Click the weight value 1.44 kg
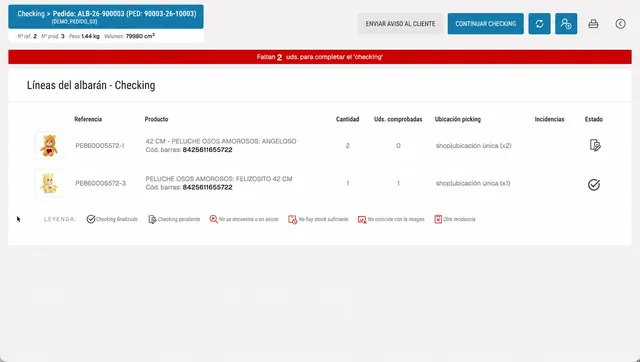The height and width of the screenshot is (362, 640). pos(90,36)
